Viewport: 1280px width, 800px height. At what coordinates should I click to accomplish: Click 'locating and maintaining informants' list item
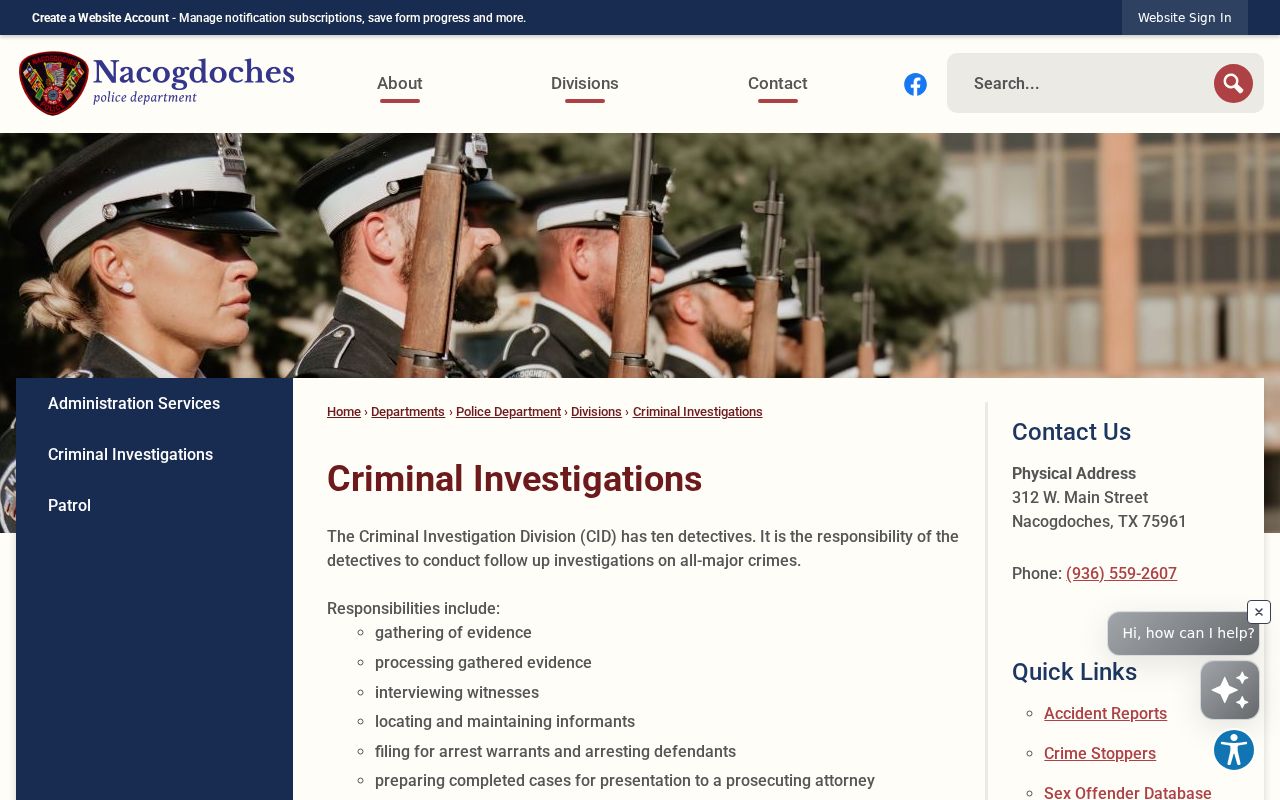coord(505,721)
